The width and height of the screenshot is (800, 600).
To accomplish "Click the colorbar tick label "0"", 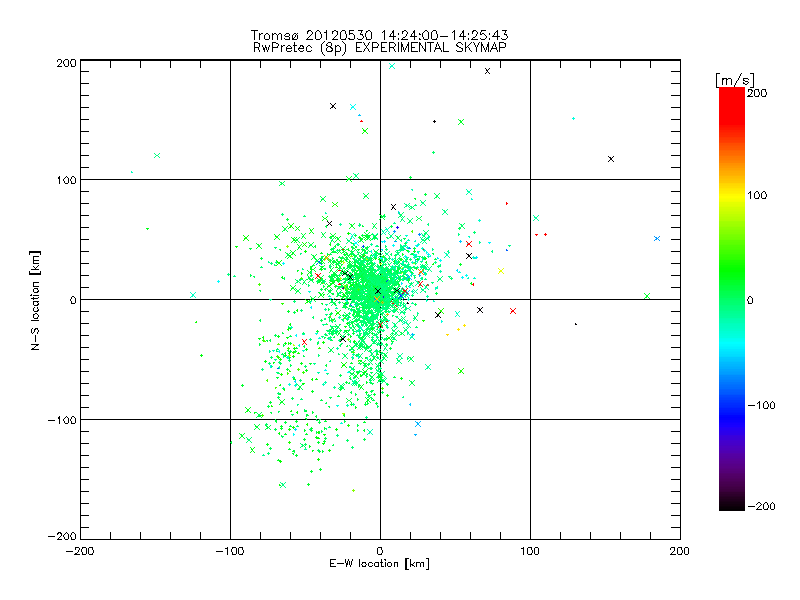I will pyautogui.click(x=750, y=301).
